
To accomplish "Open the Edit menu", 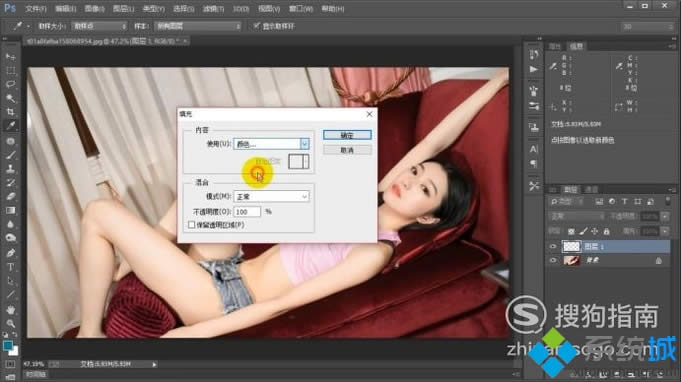I will (x=66, y=9).
